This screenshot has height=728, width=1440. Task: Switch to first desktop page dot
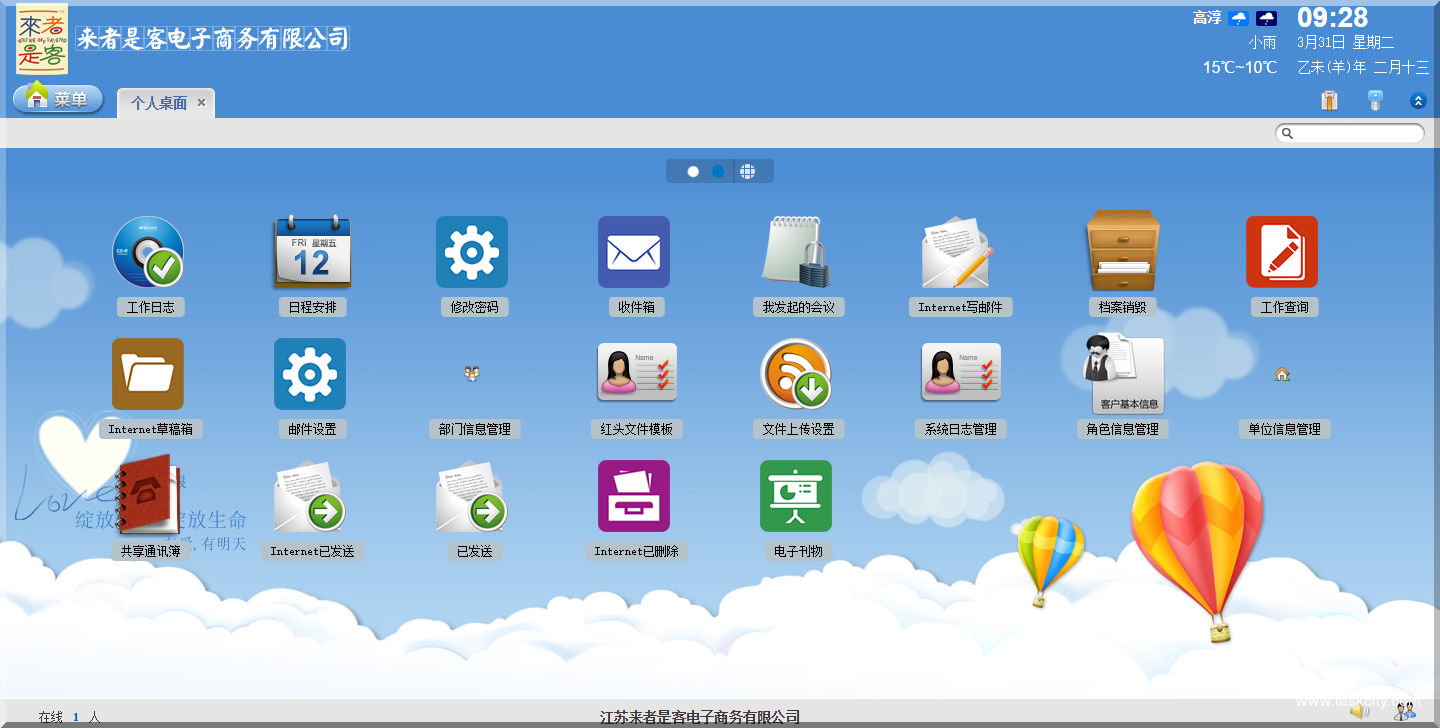tap(693, 172)
